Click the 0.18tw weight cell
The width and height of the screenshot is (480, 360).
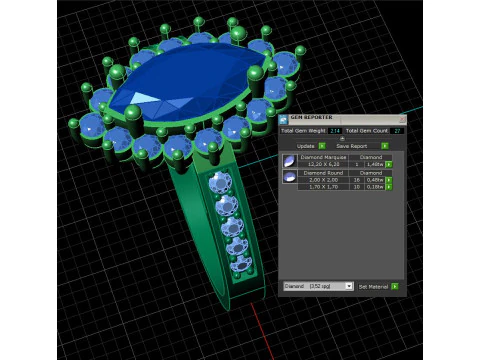[x=375, y=187]
